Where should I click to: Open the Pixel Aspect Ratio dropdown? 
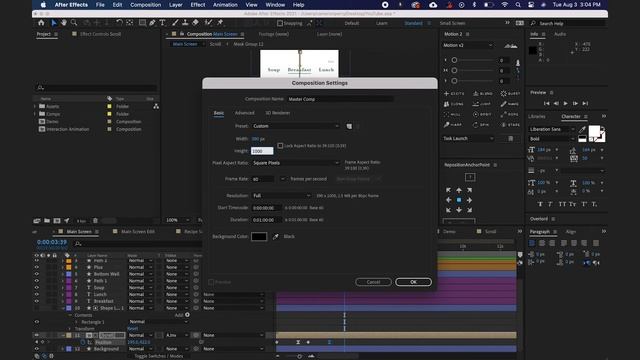point(296,163)
